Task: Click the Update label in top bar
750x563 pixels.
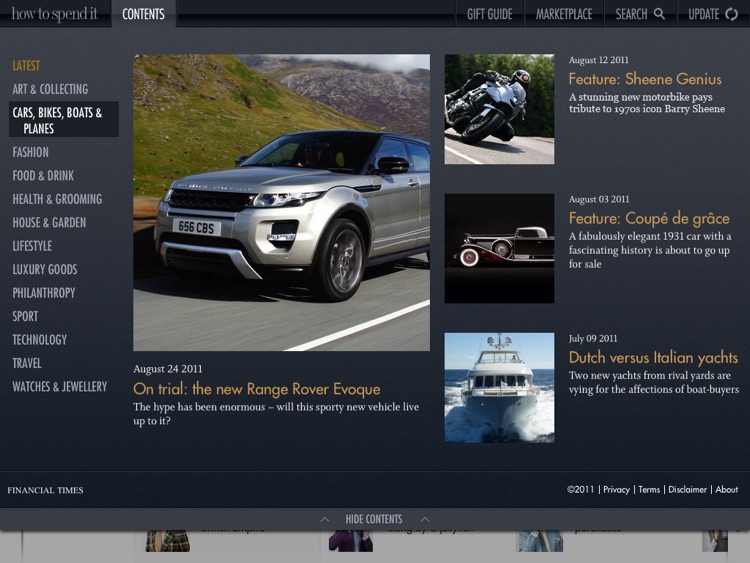Action: coord(704,14)
